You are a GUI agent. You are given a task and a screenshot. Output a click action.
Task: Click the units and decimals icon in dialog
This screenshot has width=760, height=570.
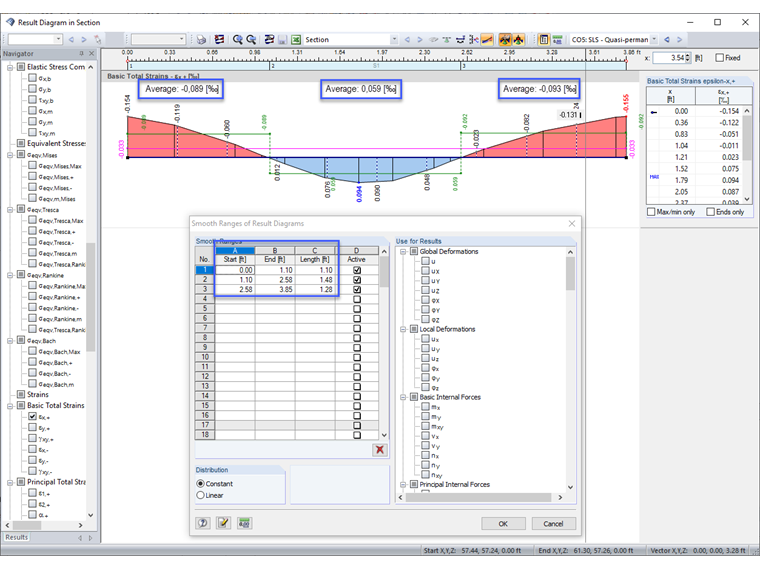coord(244,523)
